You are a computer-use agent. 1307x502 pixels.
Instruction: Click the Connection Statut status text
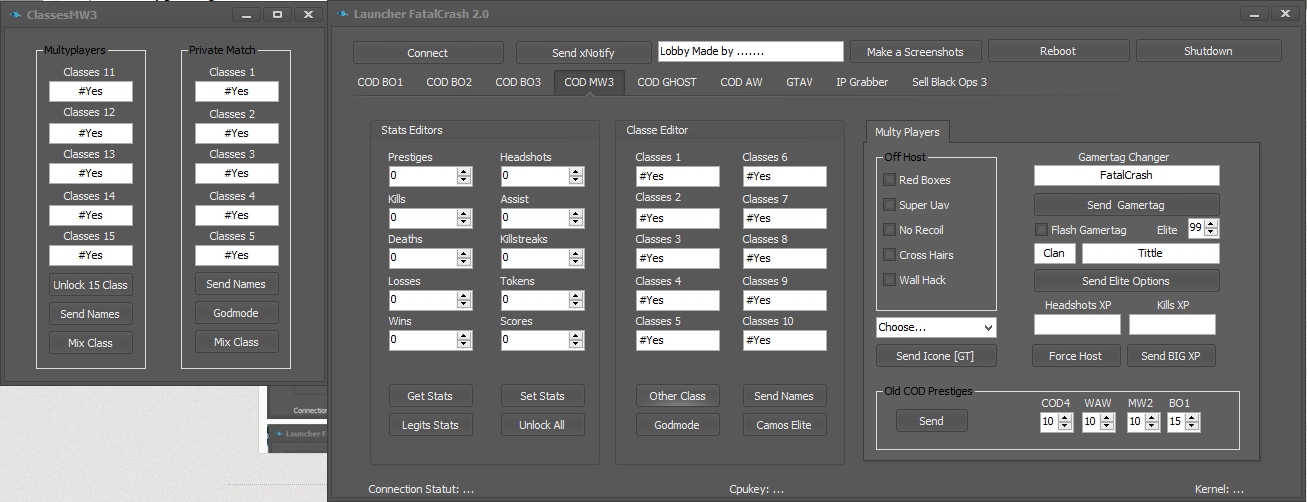pos(421,489)
